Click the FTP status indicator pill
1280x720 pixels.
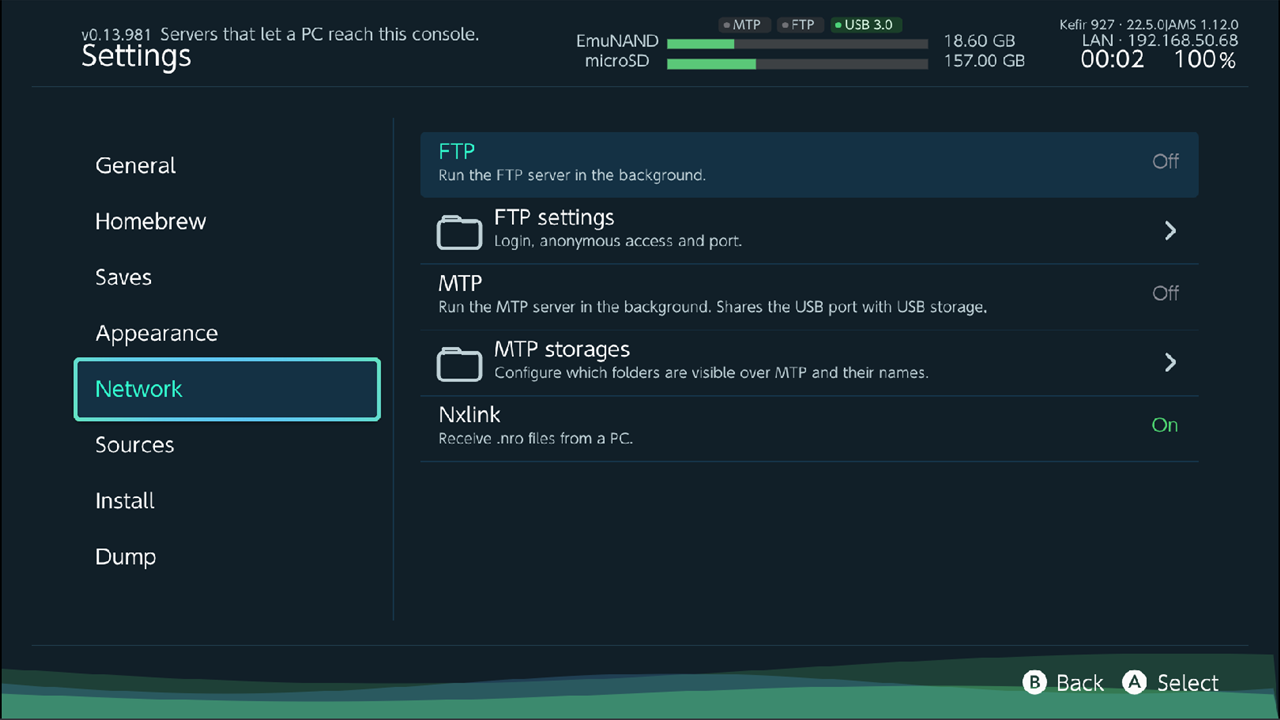click(x=798, y=25)
